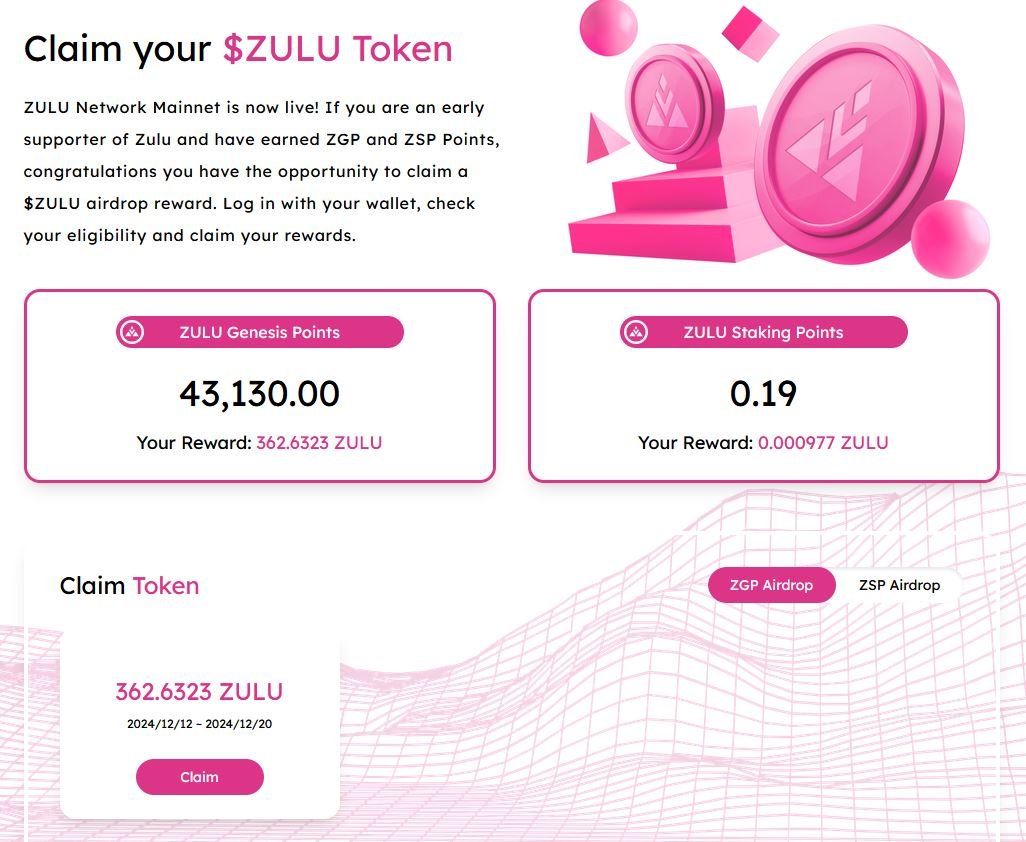
Task: Click the ZULU Staking Points label
Action: point(763,333)
